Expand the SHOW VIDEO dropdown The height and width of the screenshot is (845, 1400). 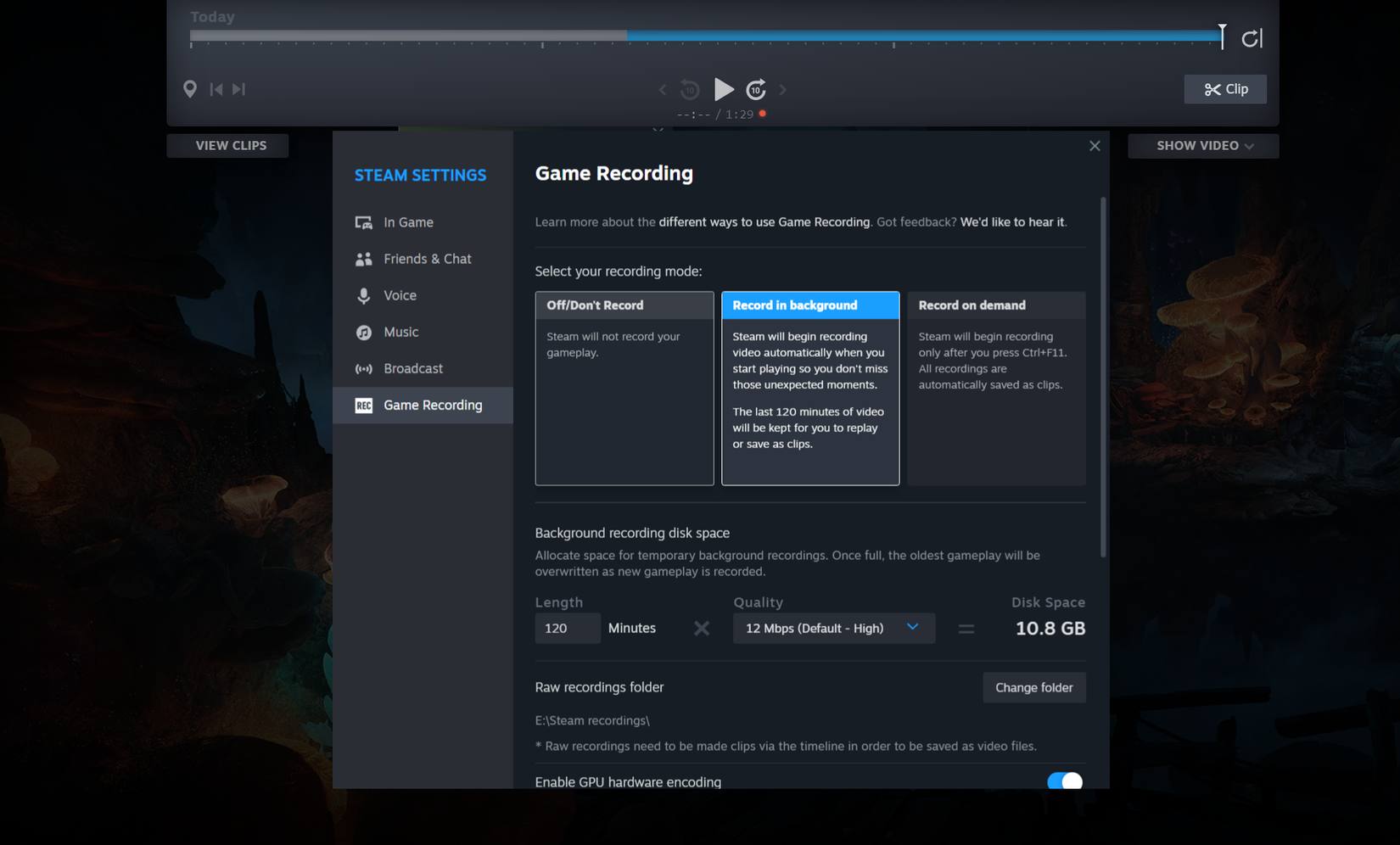coord(1202,145)
